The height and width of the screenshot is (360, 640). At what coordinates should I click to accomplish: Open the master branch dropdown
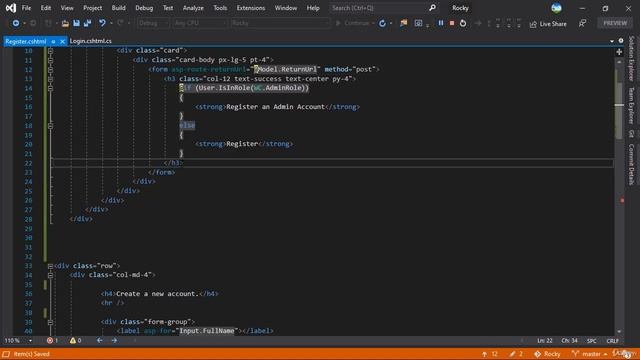point(589,354)
